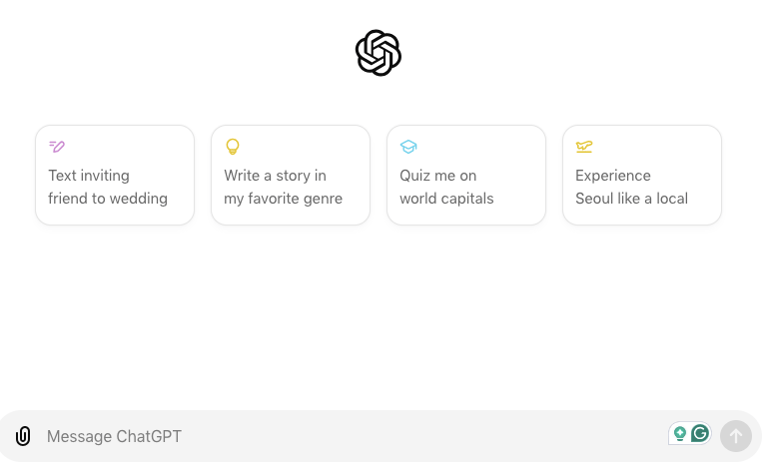The height and width of the screenshot is (471, 768).
Task: Select the 'Text inviting friend to wedding' card
Action: 115,175
